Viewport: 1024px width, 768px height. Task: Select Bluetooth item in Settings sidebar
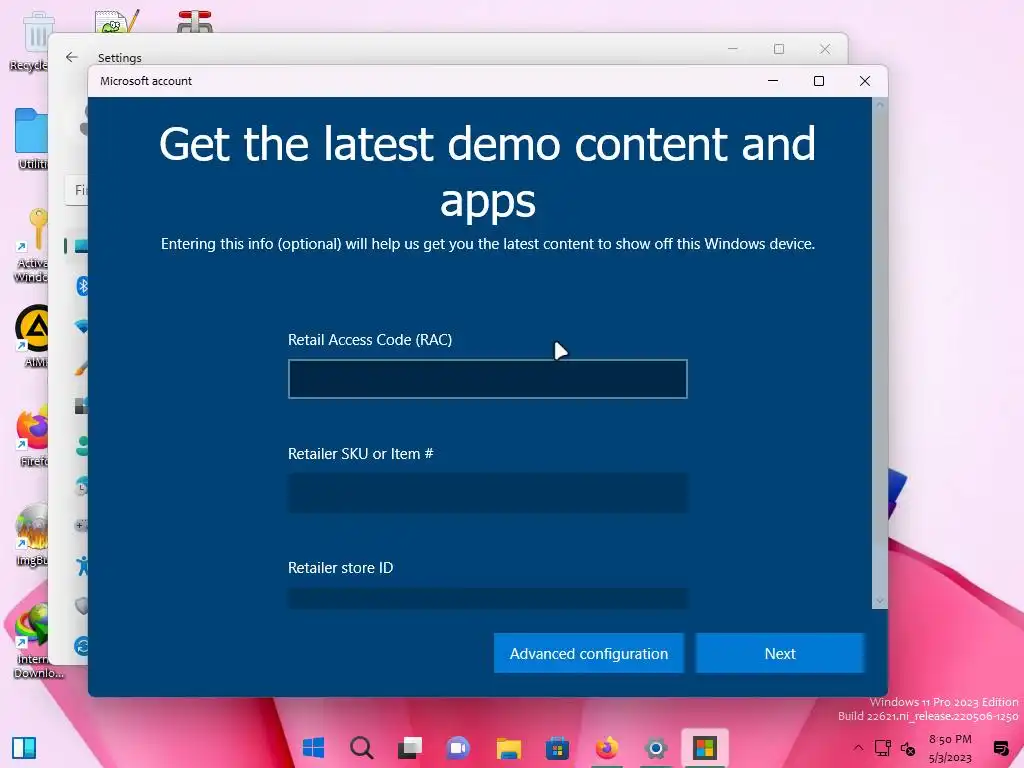coord(82,286)
